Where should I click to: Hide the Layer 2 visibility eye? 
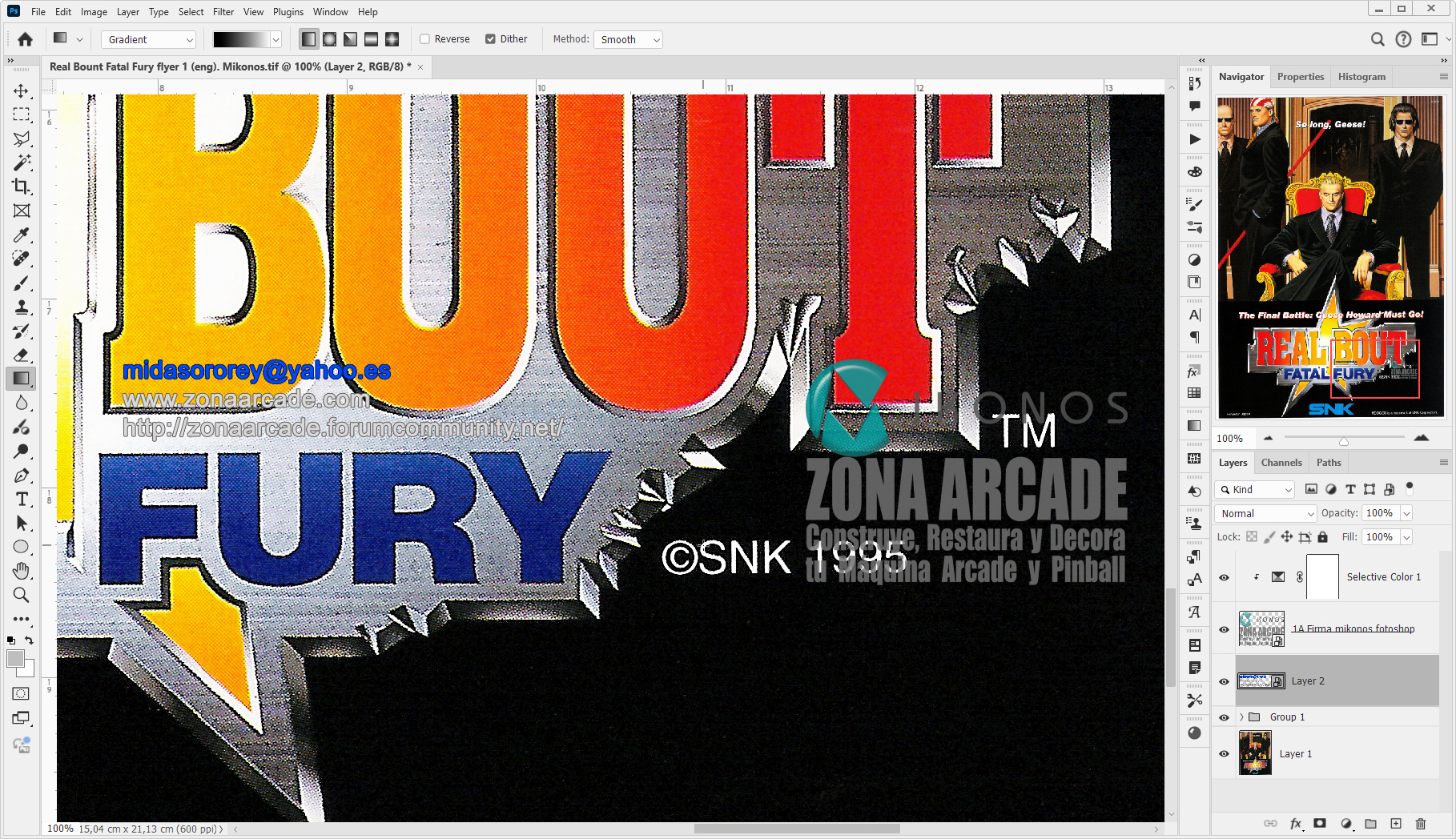1224,681
